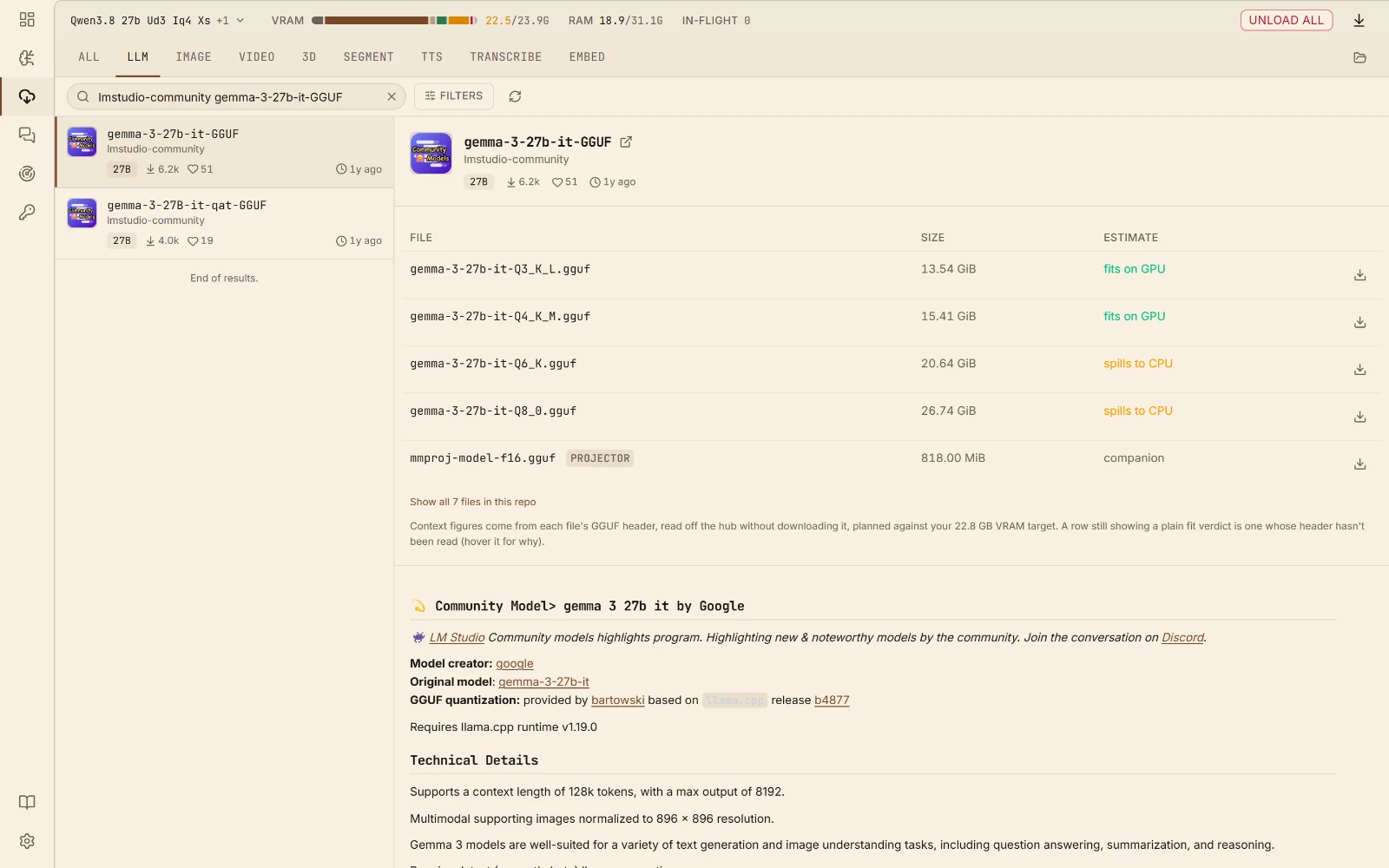Screen dimensions: 1389x868
Task: Refresh the search results
Action: (x=515, y=96)
